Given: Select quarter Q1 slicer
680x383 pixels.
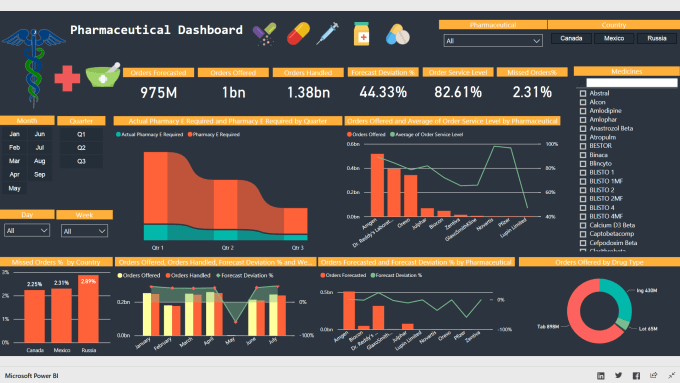Looking at the screenshot, I should point(81,134).
